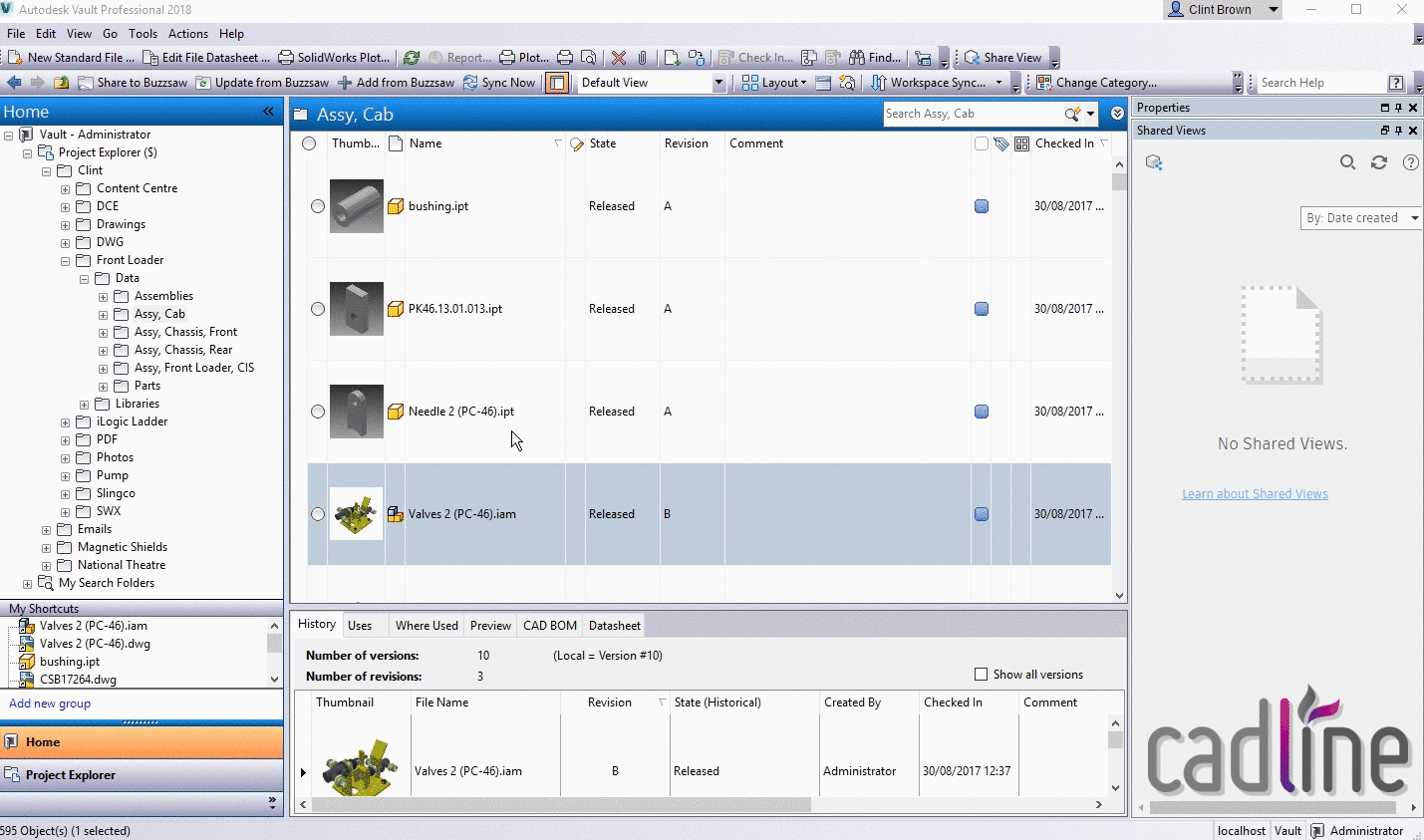1424x840 pixels.
Task: Select the Magnetic Shields folder
Action: pyautogui.click(x=123, y=547)
